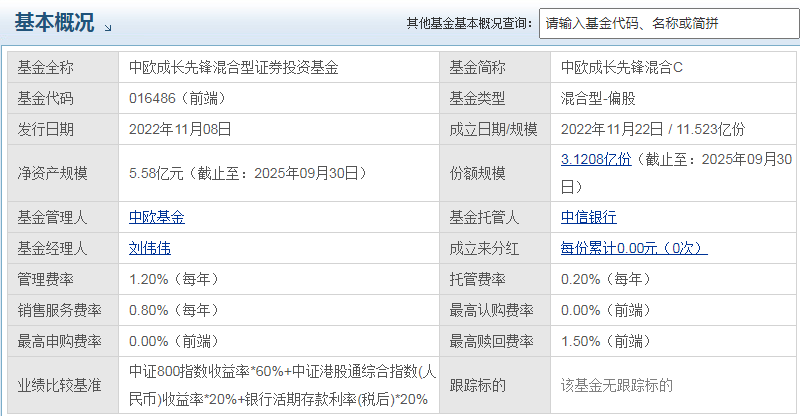
Task: Select the 最高赎回费率 label
Action: [x=491, y=341]
